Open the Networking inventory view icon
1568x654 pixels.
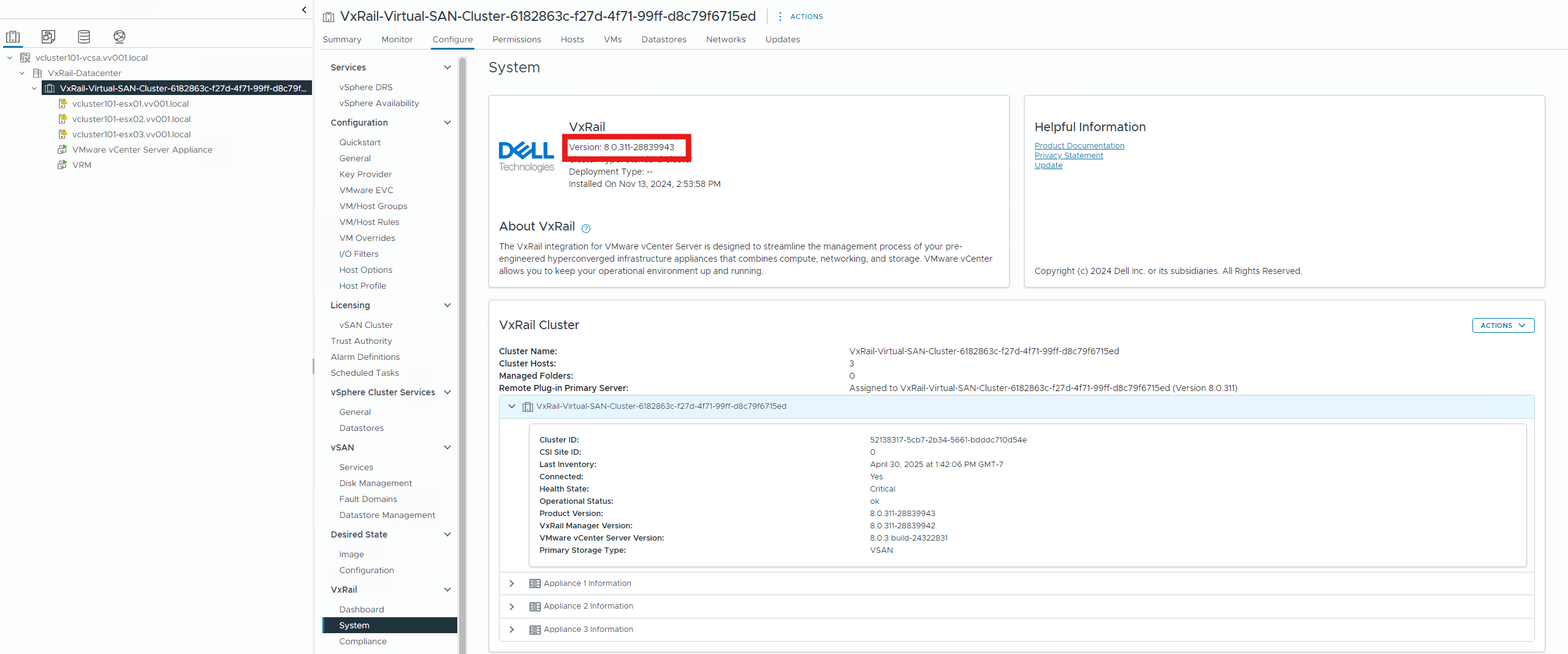pos(120,36)
